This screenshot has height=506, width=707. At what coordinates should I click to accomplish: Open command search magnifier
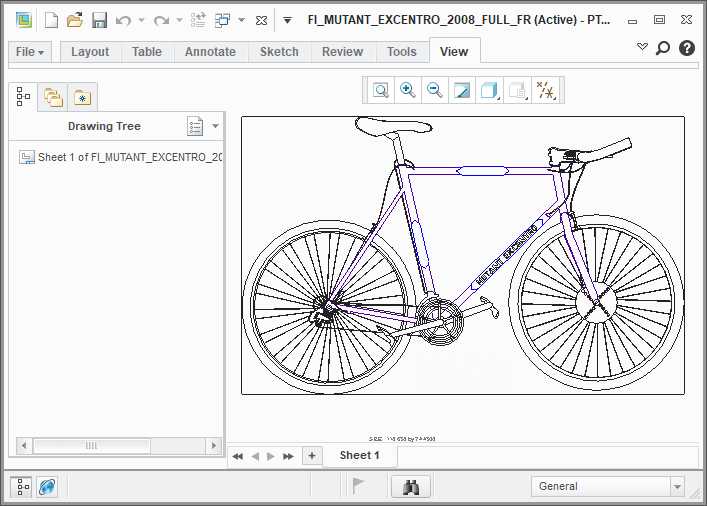[662, 48]
